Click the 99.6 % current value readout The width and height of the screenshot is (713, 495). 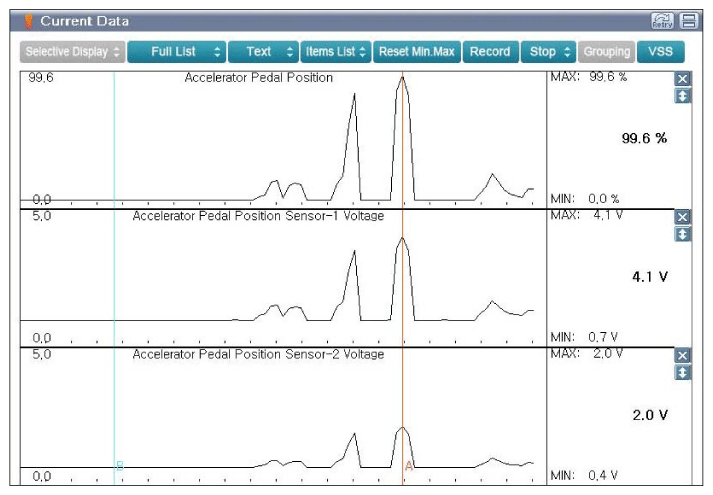644,139
